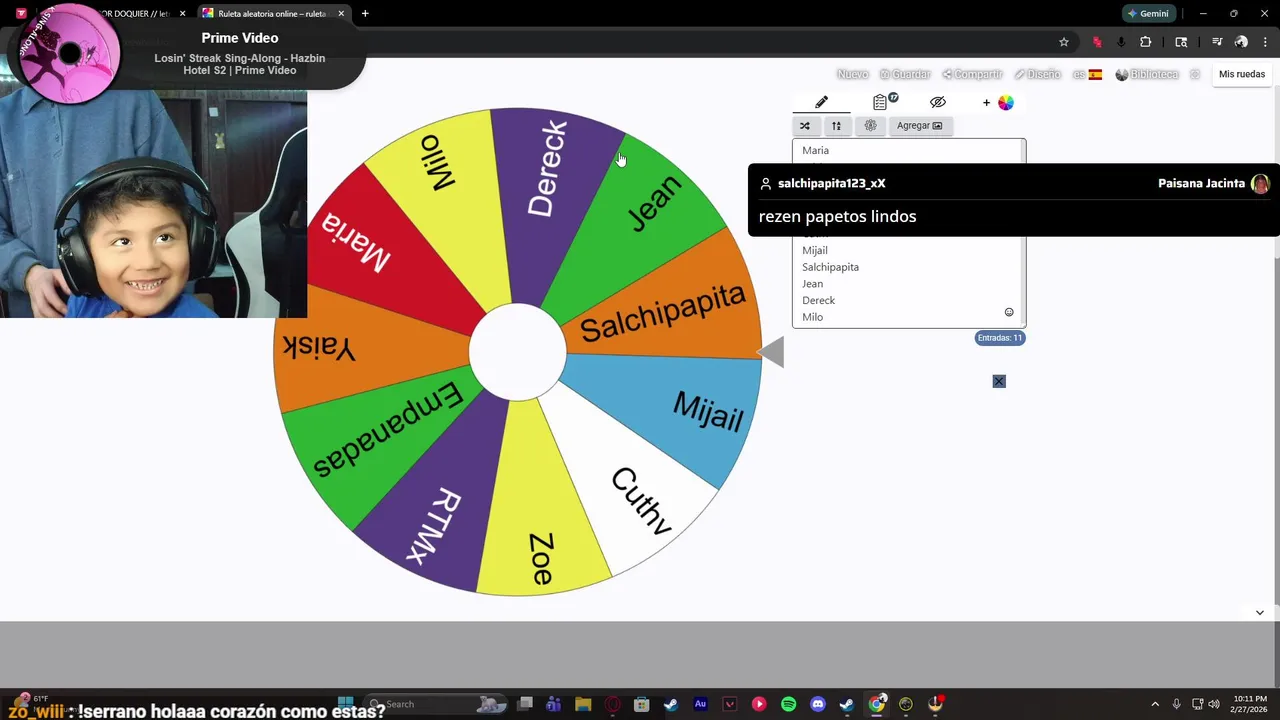
Task: Switch to the Ruleta aleatoria online tab
Action: point(272,14)
